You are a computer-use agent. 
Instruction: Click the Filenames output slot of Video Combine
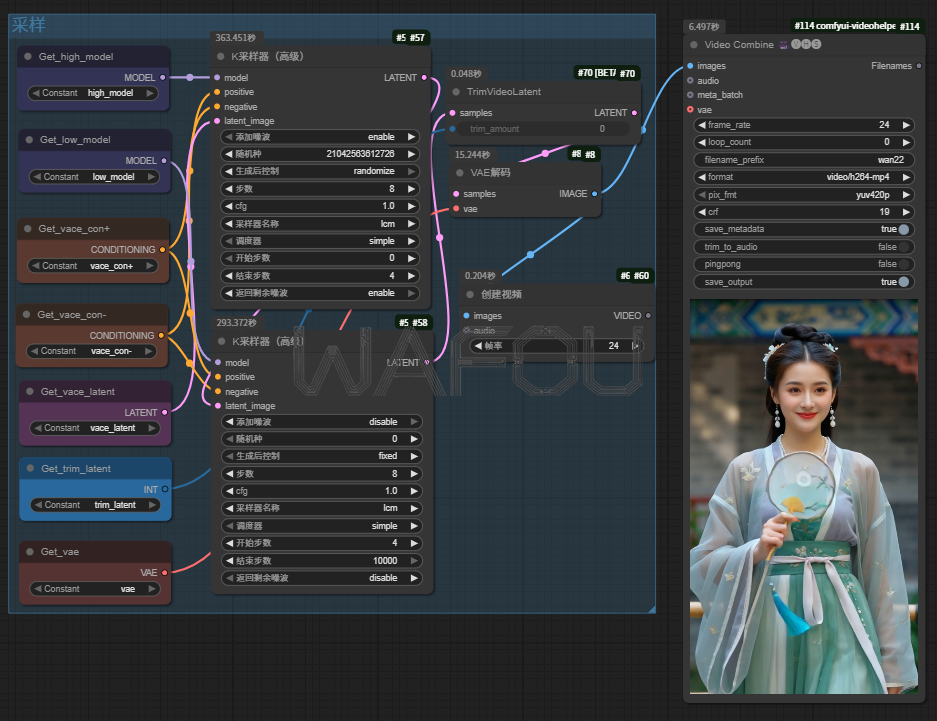point(919,66)
